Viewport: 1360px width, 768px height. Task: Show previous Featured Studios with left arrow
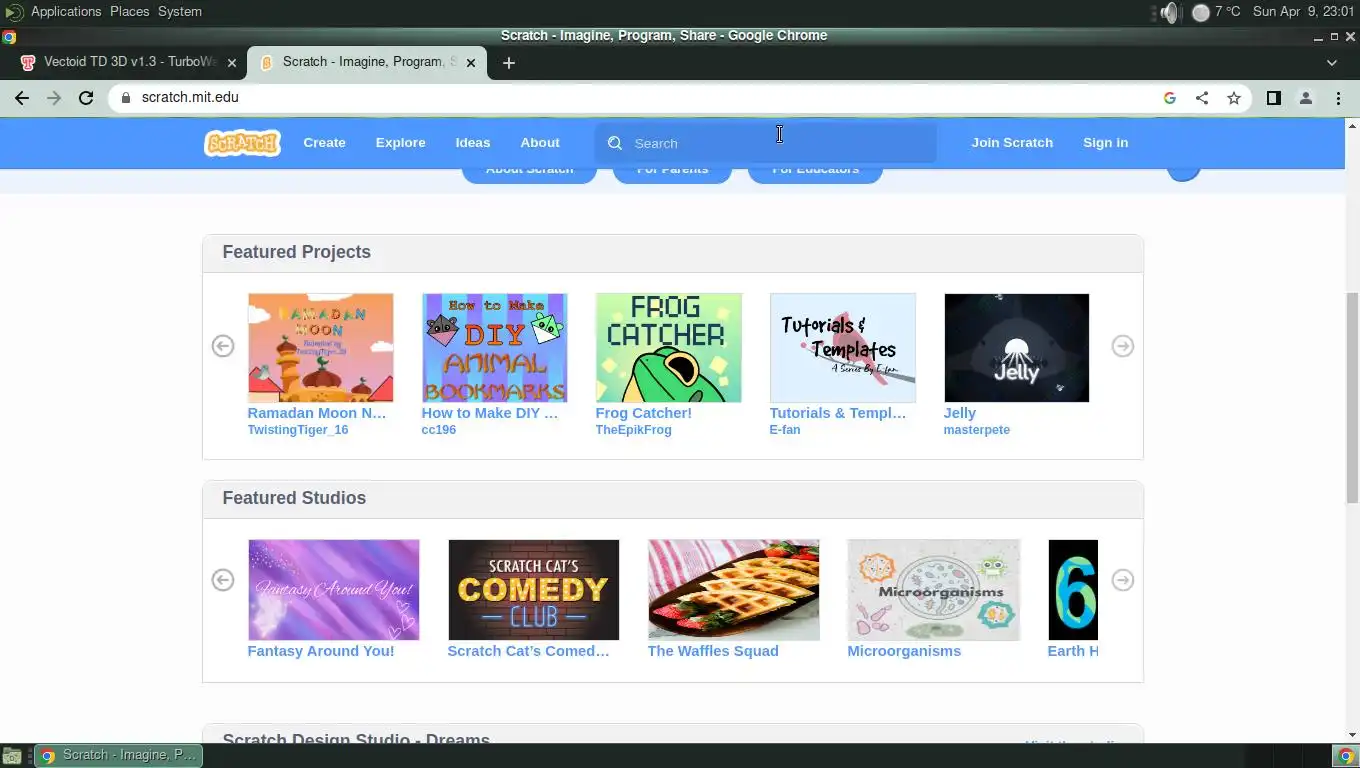[x=223, y=580]
